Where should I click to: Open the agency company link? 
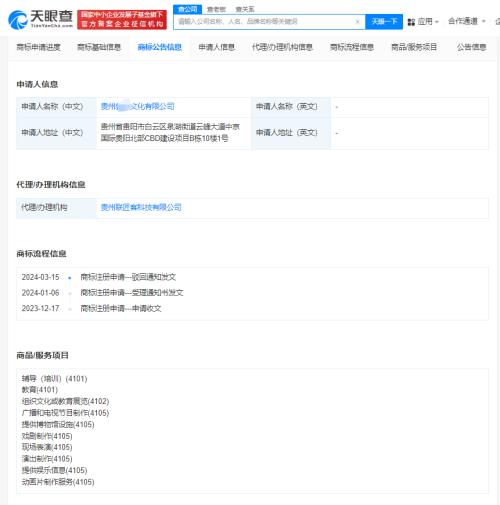(x=141, y=207)
